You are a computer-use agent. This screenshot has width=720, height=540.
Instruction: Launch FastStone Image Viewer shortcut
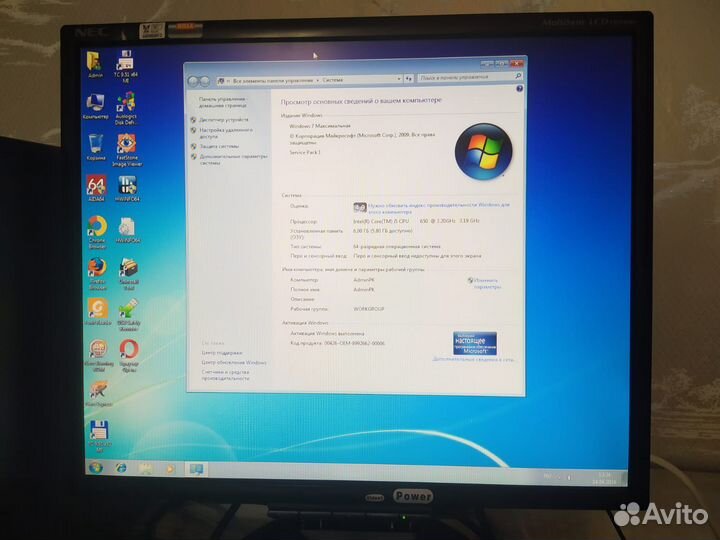pos(127,150)
